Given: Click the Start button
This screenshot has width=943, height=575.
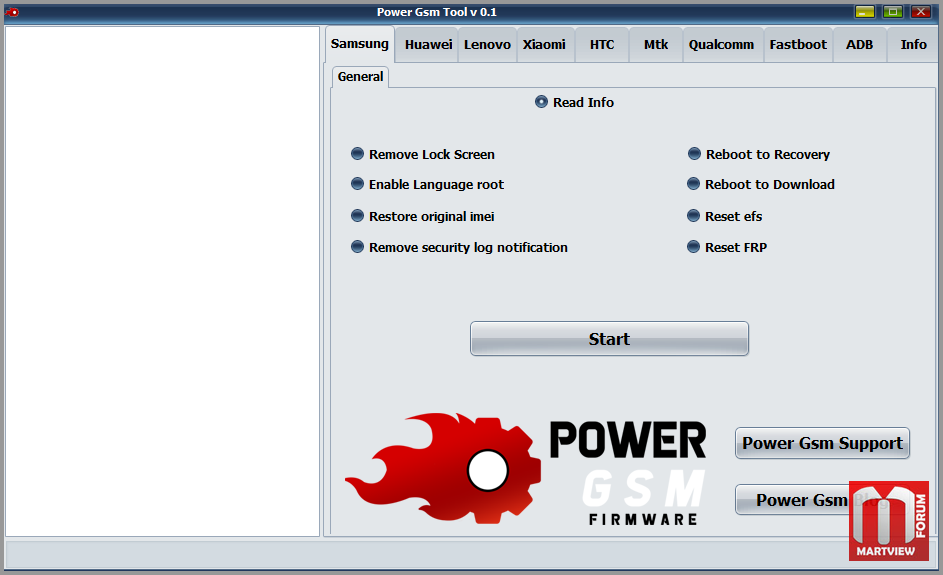Looking at the screenshot, I should pyautogui.click(x=609, y=339).
